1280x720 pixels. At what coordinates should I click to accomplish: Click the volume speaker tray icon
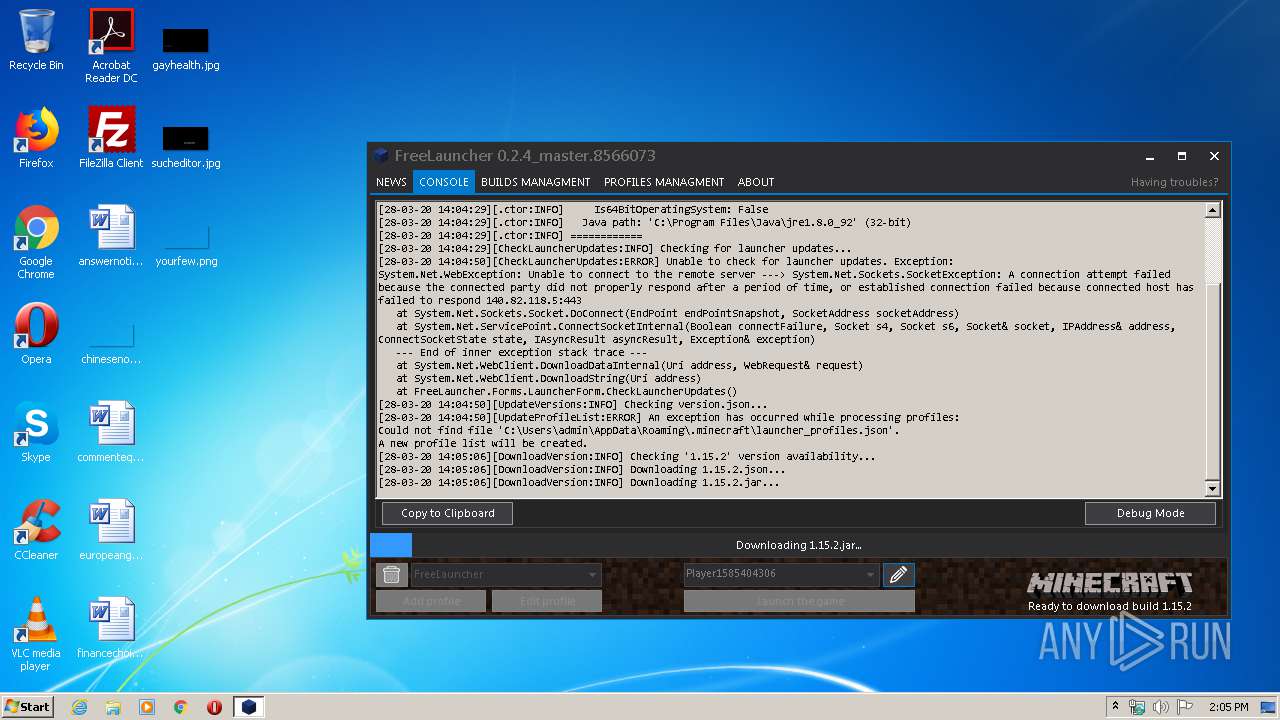coord(1161,707)
